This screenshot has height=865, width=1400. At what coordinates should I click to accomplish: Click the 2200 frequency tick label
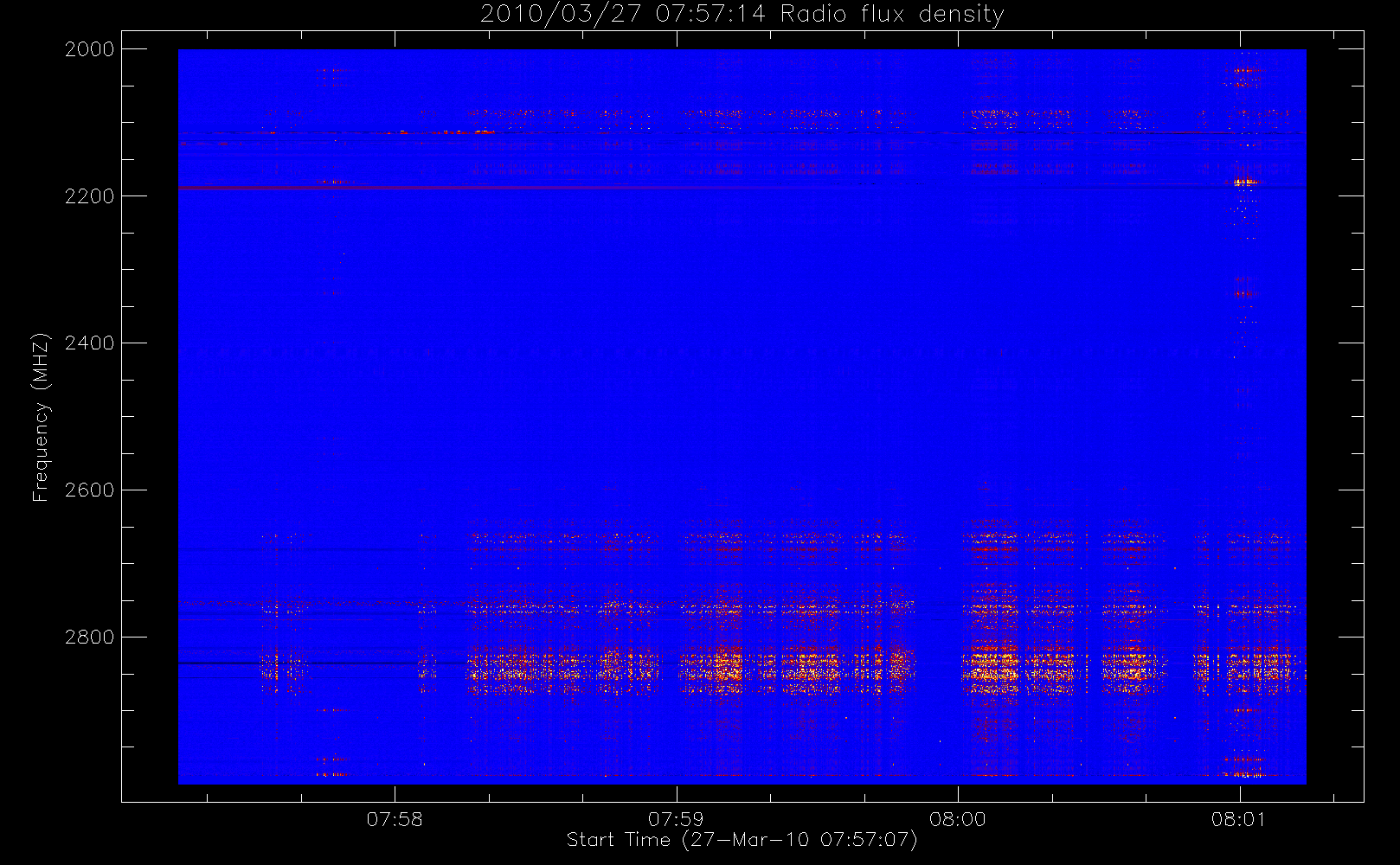point(90,196)
